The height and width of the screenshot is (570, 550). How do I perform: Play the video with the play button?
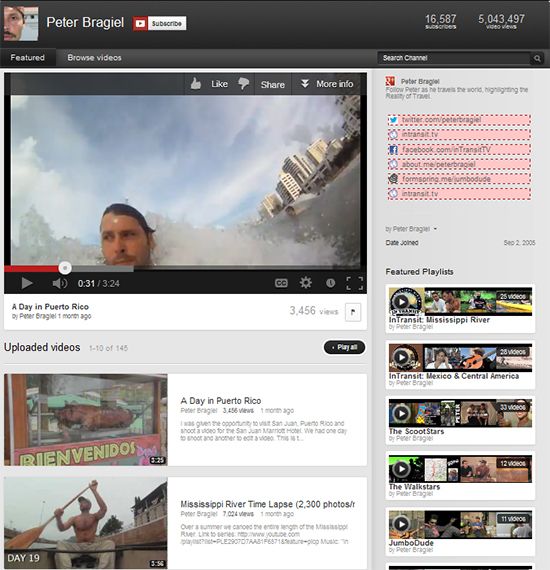coord(27,283)
